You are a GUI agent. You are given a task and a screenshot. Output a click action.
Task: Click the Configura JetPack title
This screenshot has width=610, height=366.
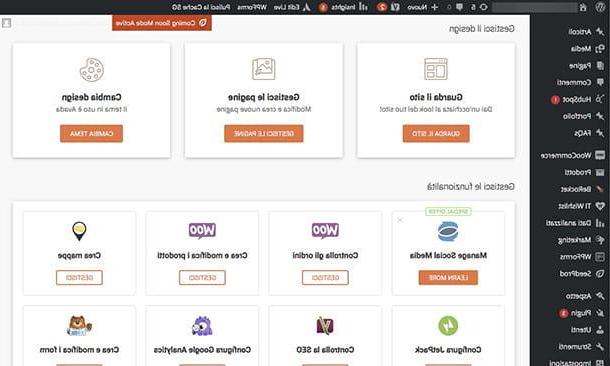click(x=448, y=350)
